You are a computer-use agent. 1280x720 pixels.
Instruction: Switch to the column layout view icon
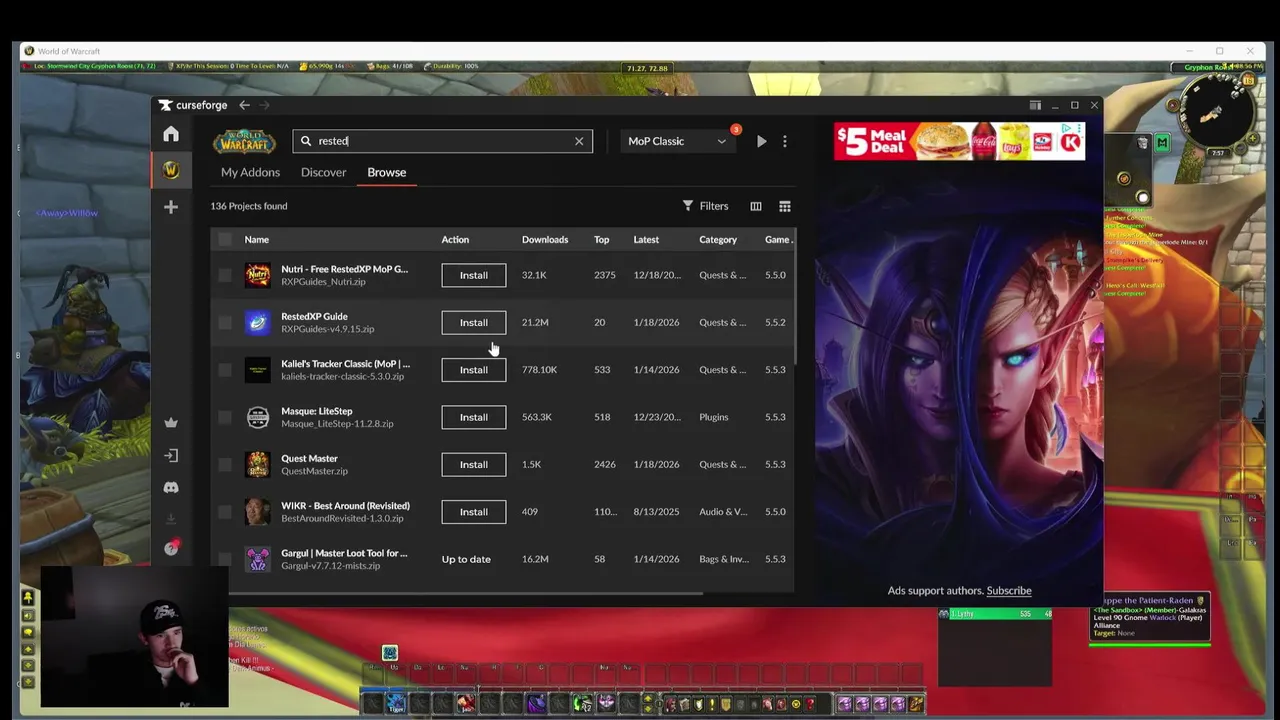click(756, 206)
